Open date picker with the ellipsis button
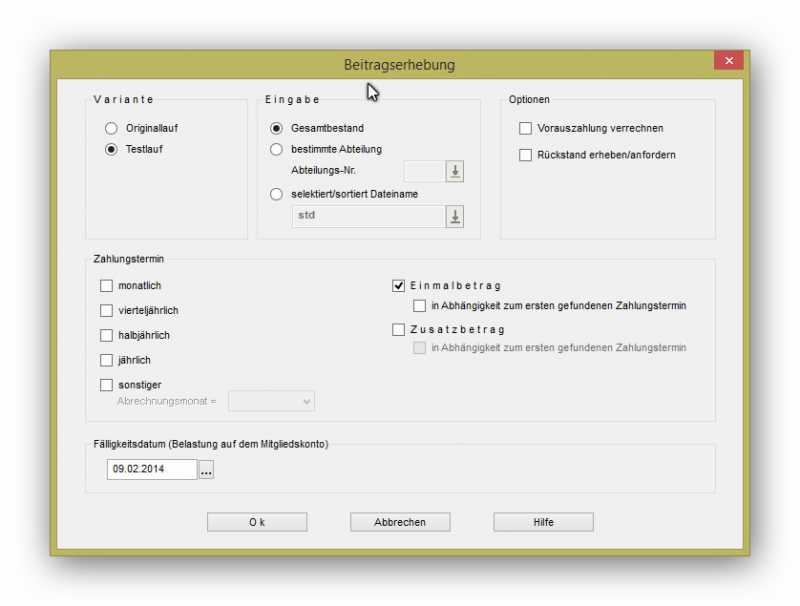 tap(206, 469)
